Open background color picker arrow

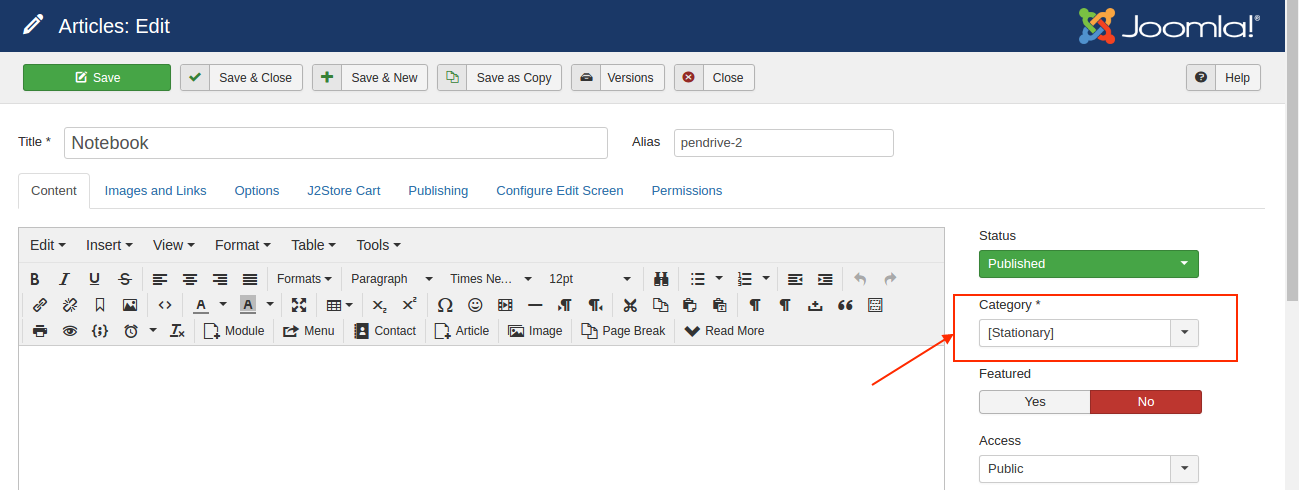(270, 305)
